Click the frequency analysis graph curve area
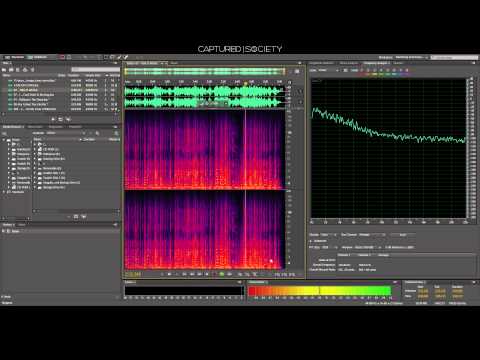Image resolution: width=480 pixels, height=360 pixels. click(x=389, y=148)
